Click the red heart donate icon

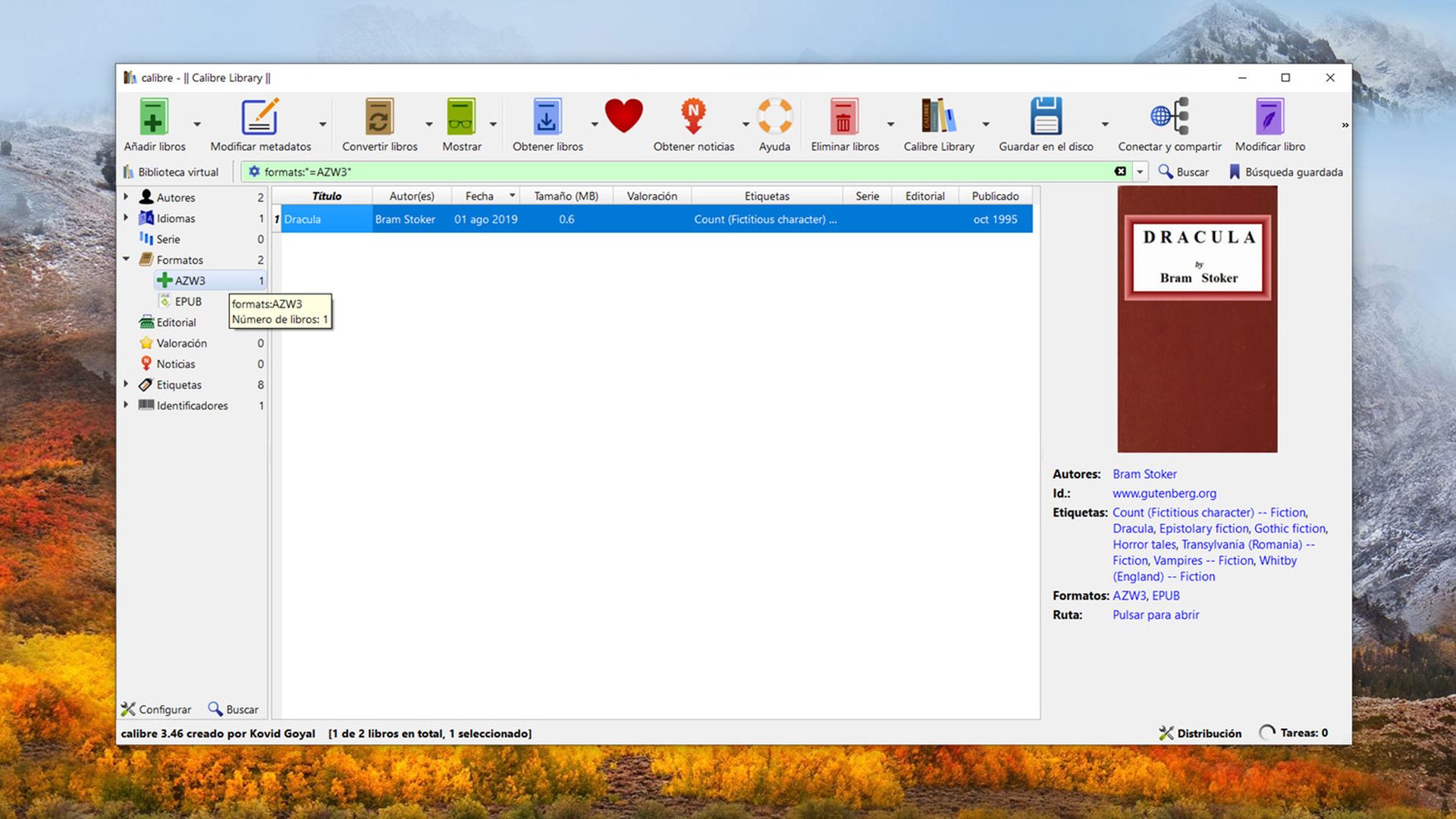(x=623, y=116)
